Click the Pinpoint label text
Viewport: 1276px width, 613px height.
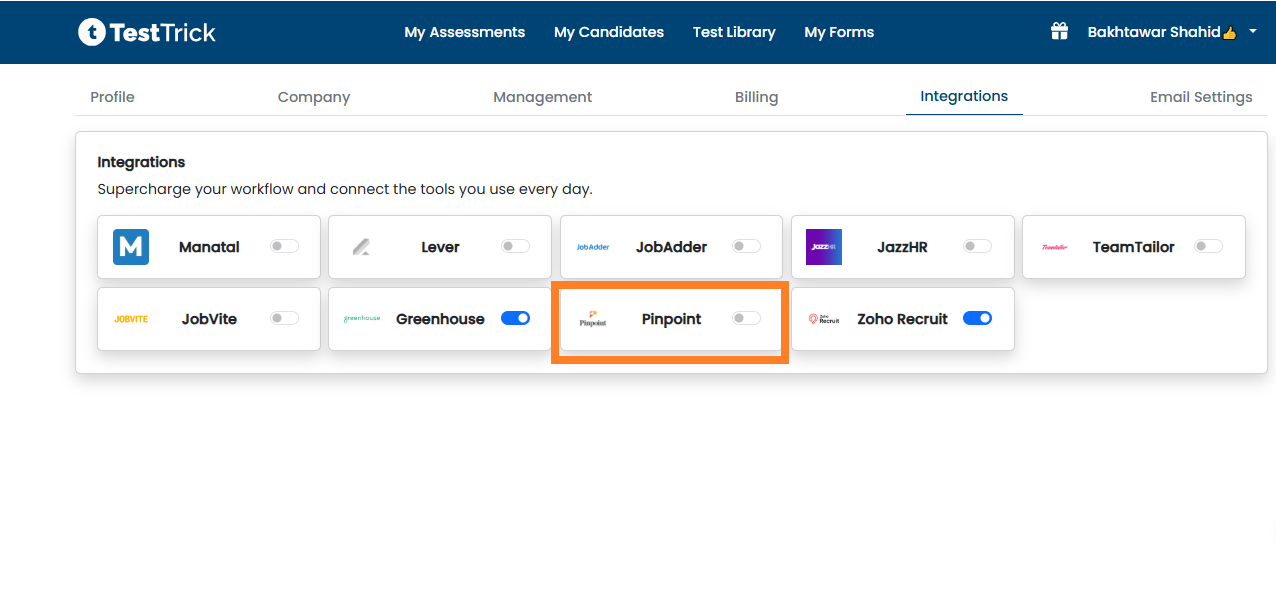(x=671, y=319)
